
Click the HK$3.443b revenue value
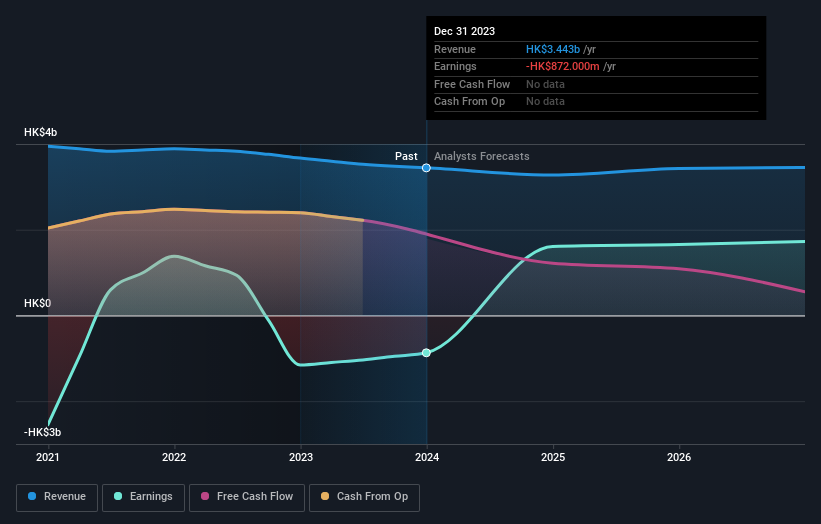click(553, 49)
